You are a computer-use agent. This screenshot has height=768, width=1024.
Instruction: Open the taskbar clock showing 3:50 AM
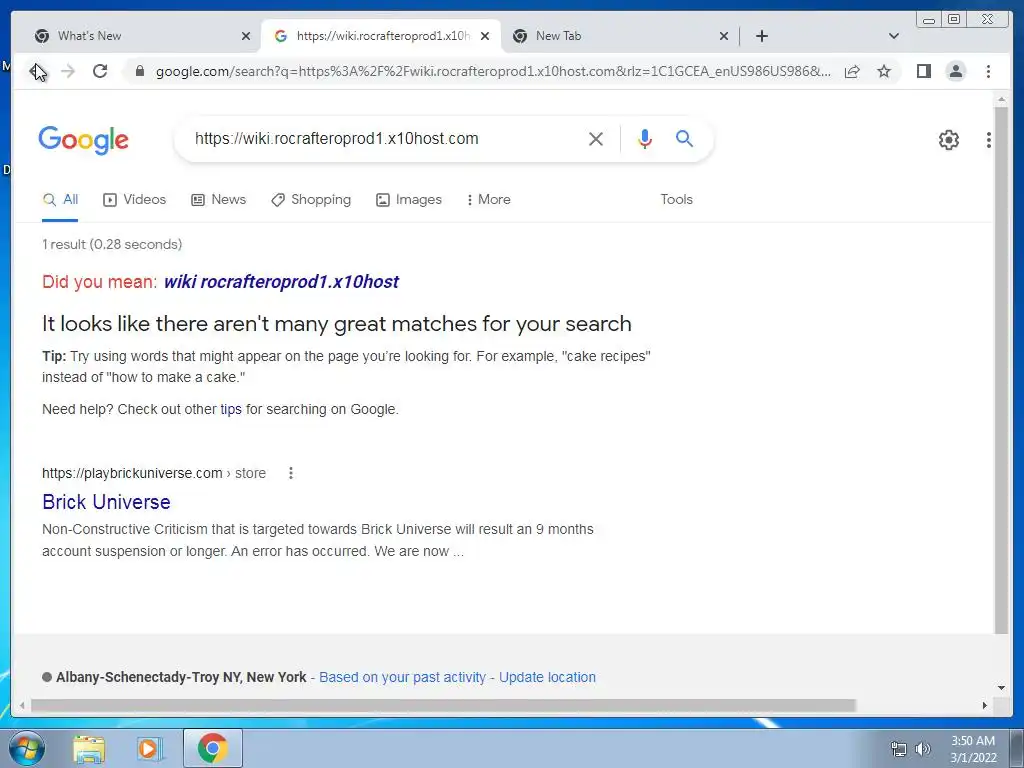973,749
